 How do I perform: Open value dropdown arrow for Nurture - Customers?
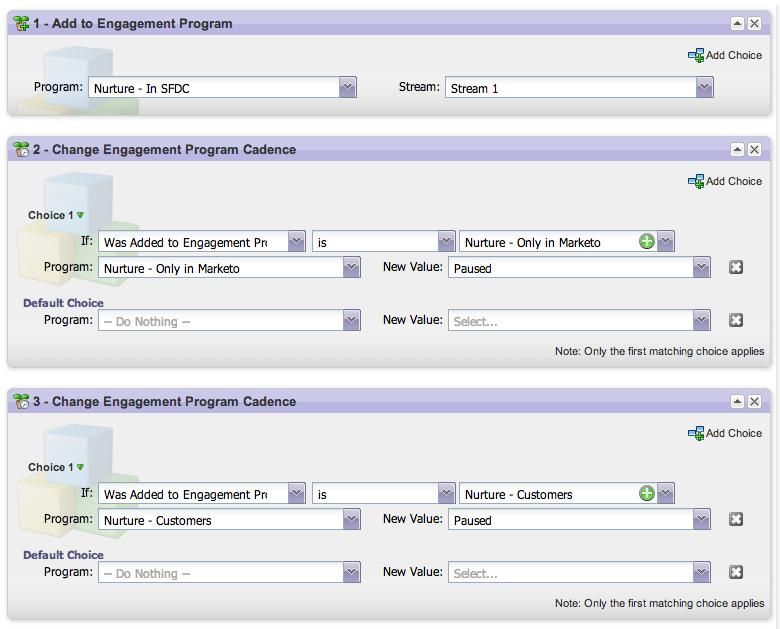665,494
